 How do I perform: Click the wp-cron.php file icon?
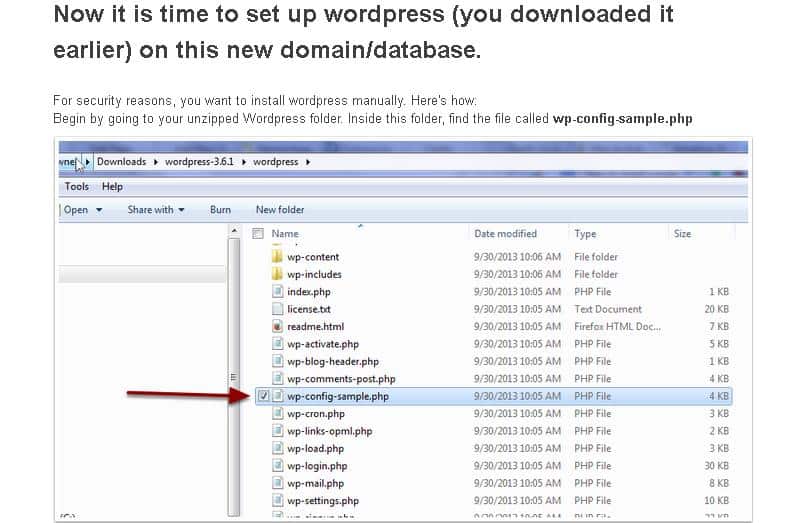(x=277, y=413)
